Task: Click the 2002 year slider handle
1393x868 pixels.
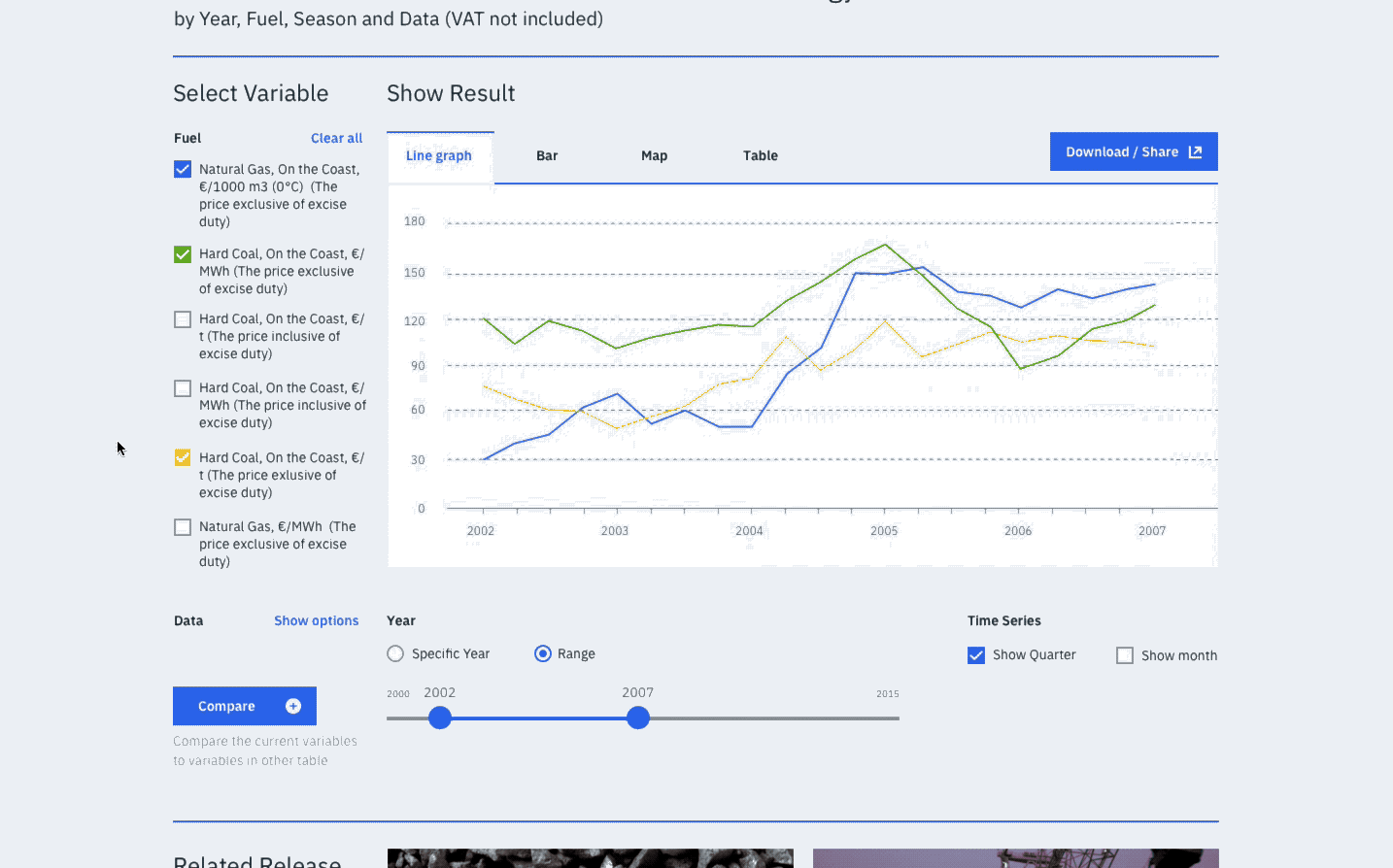Action: click(x=440, y=718)
